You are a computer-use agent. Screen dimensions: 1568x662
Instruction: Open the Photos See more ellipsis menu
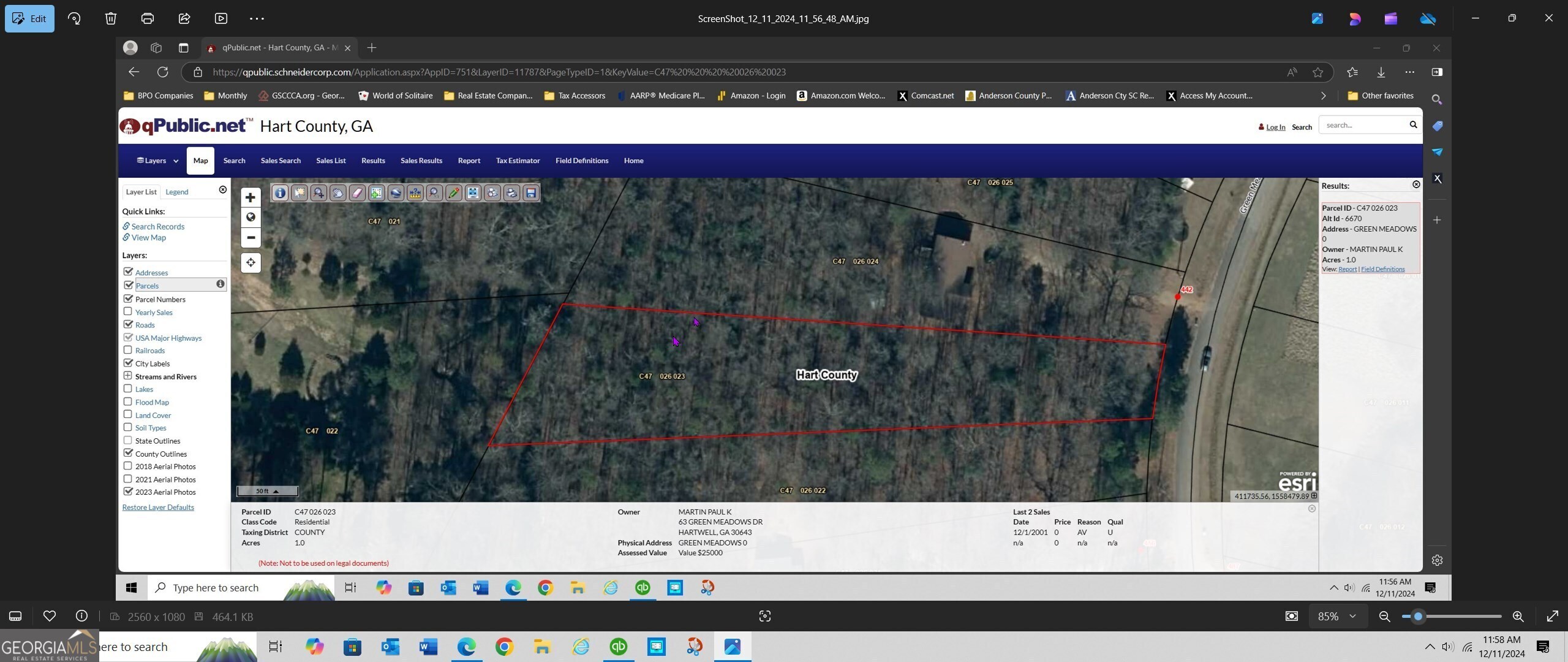click(x=257, y=18)
